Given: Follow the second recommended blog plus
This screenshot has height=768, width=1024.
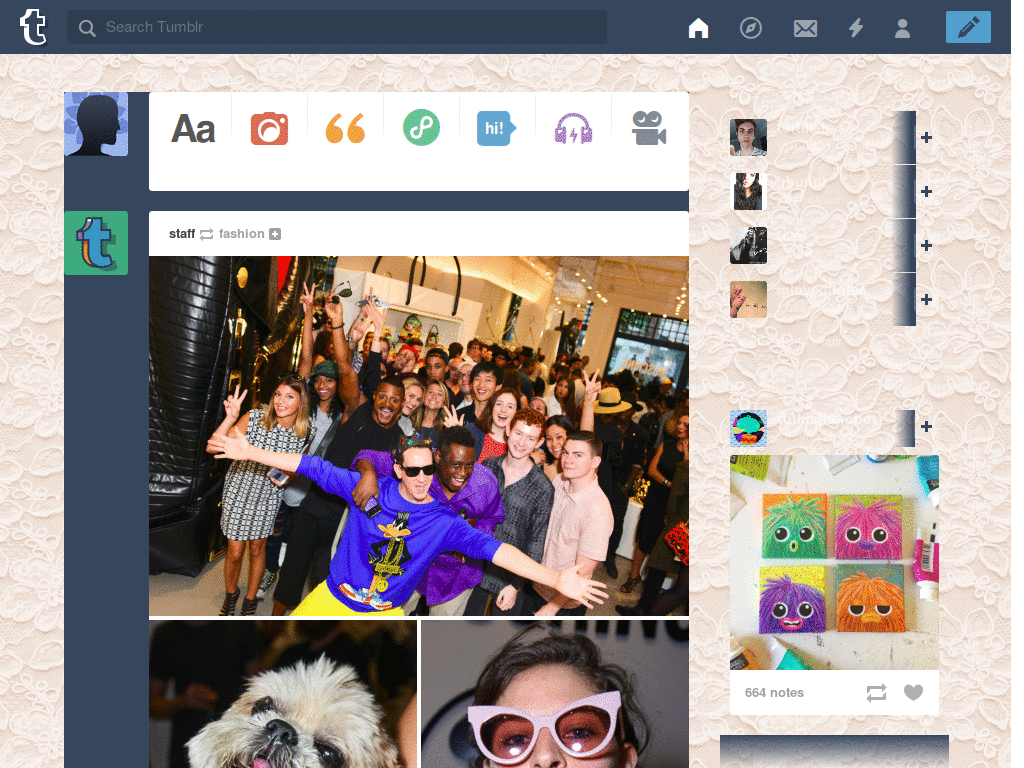Looking at the screenshot, I should coord(926,191).
